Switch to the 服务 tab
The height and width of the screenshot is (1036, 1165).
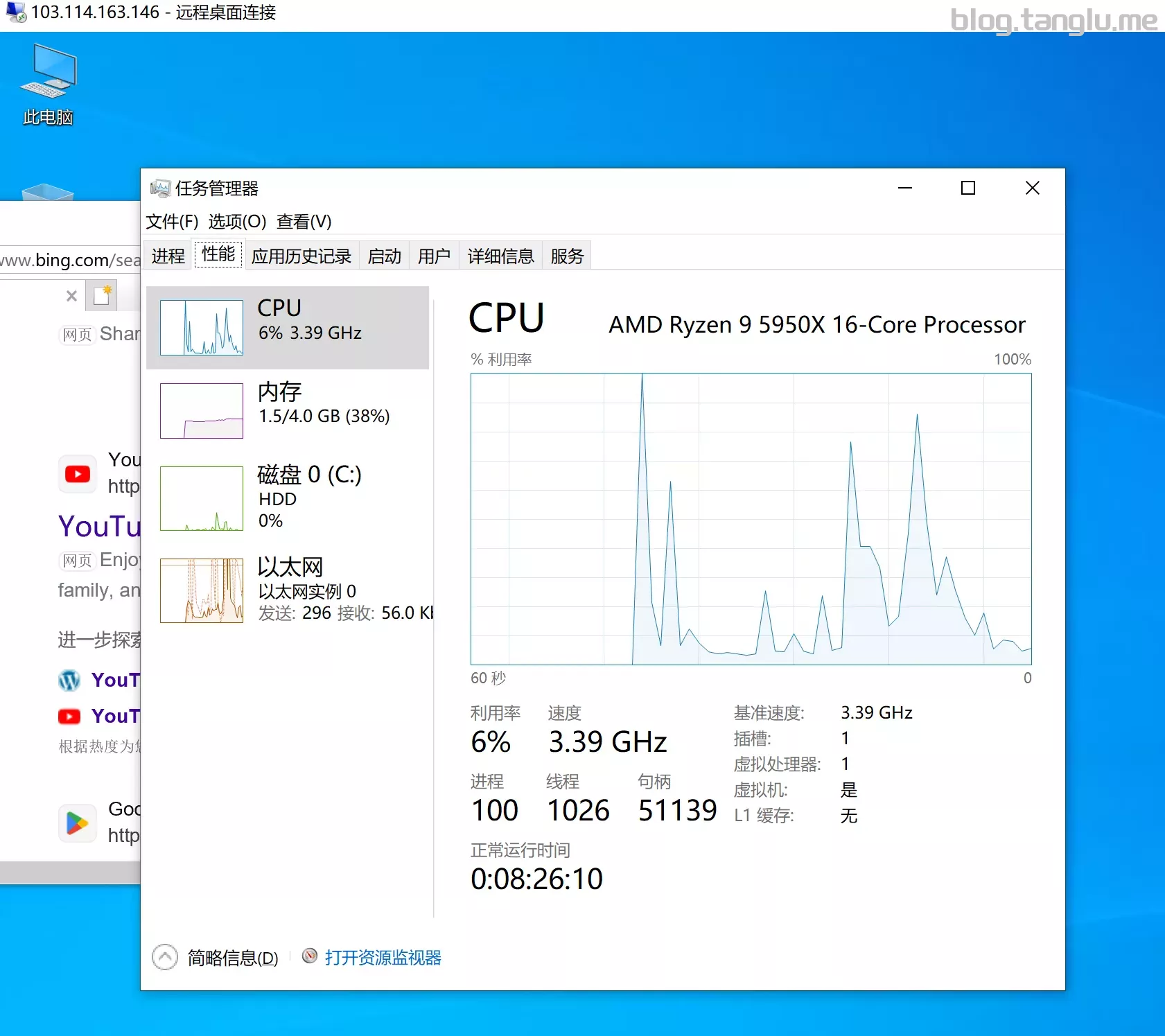point(568,256)
